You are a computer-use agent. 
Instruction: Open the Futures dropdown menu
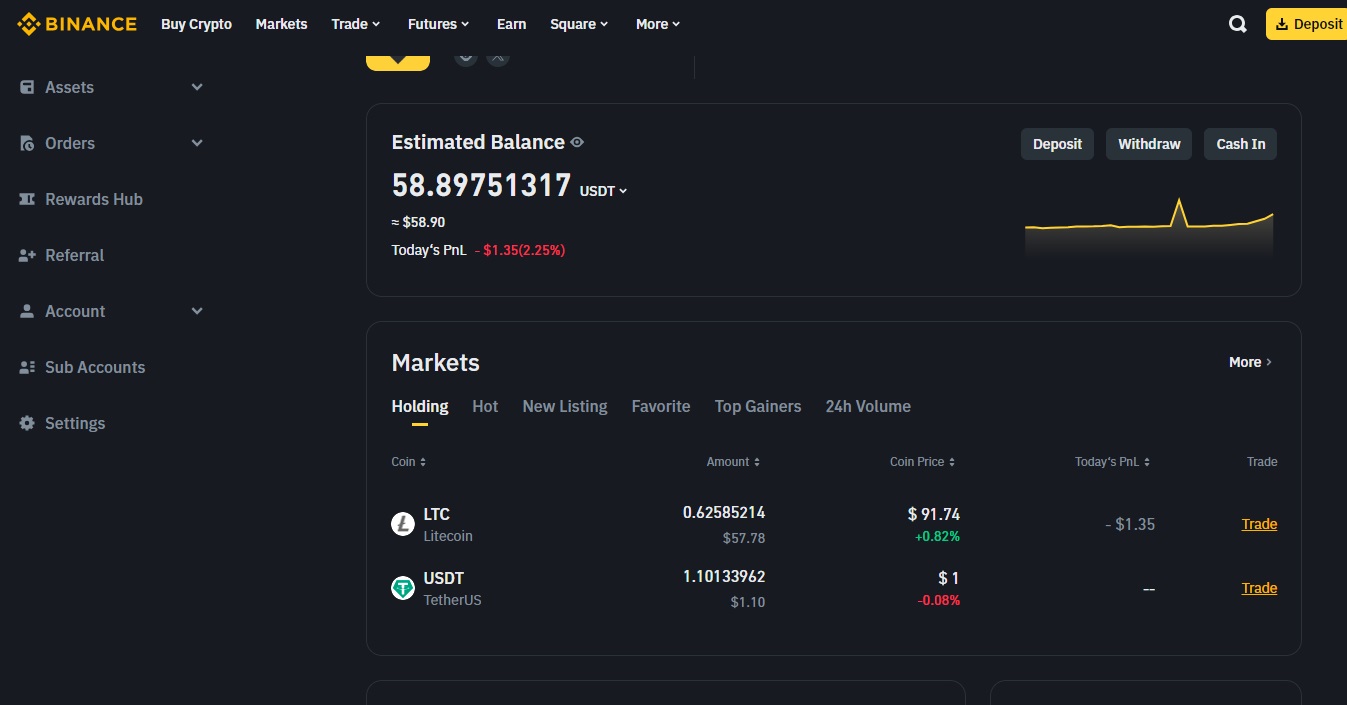(438, 24)
